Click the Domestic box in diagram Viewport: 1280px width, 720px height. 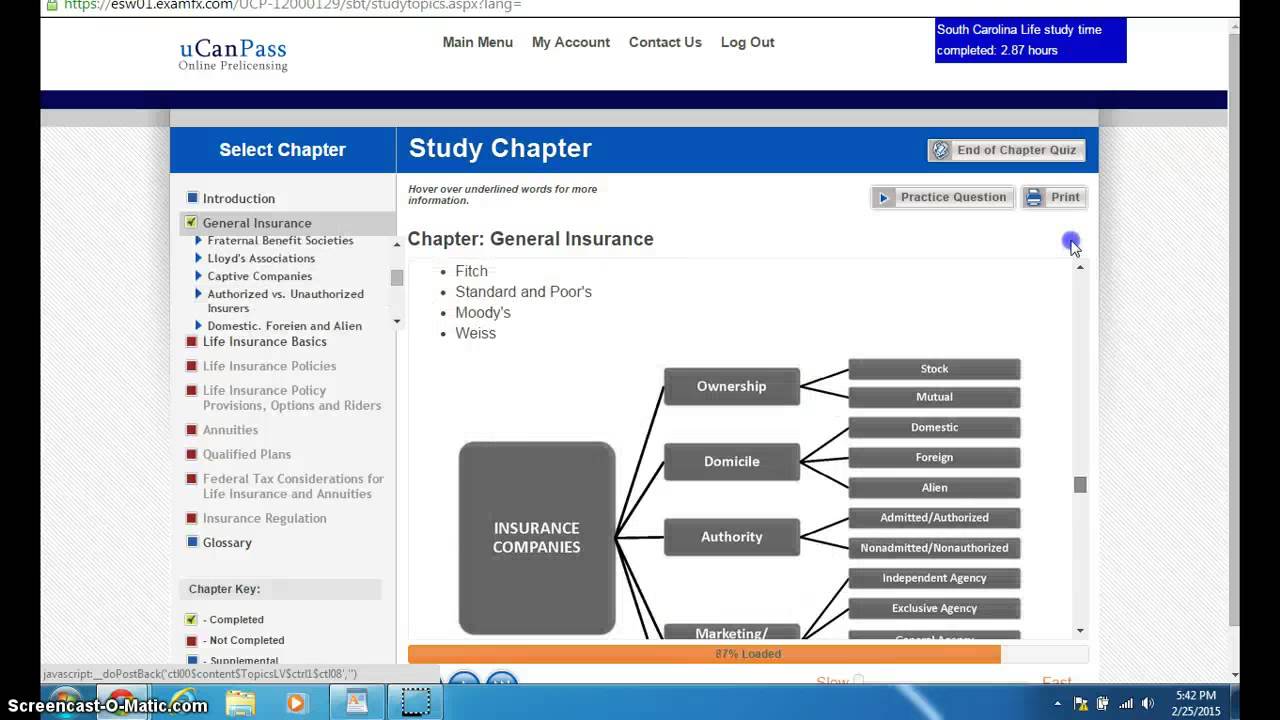934,427
